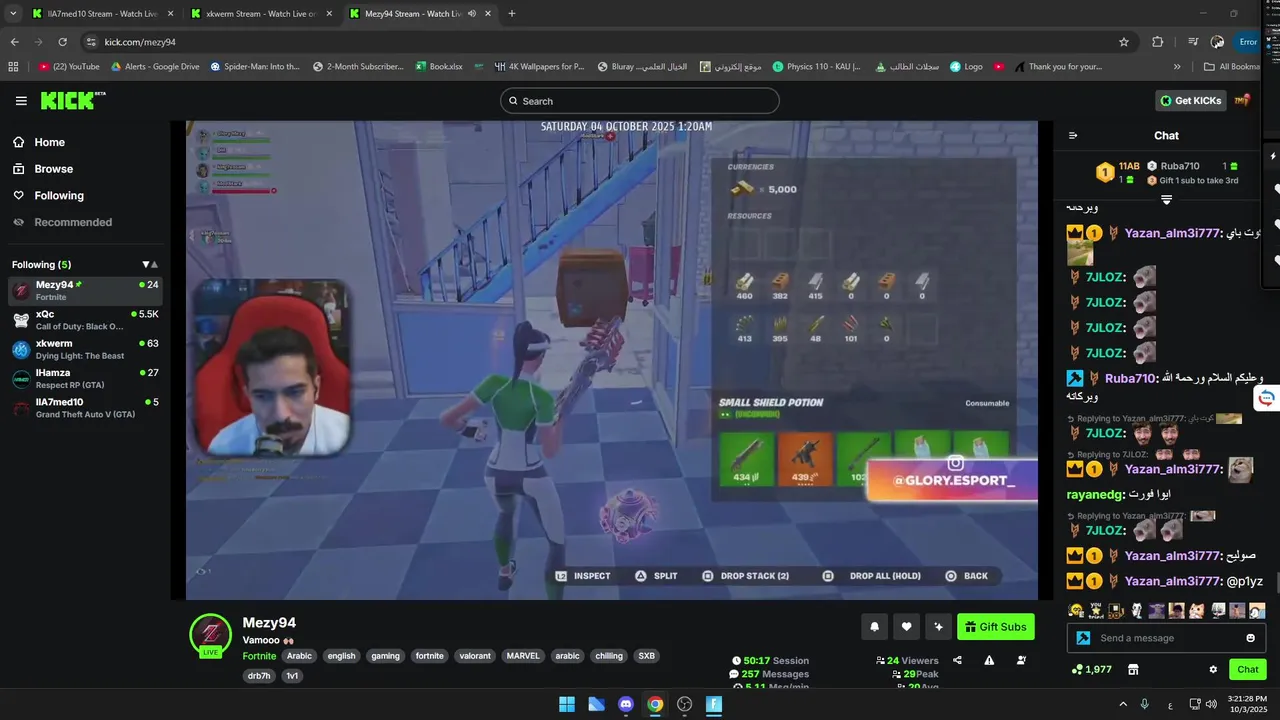1280x720 pixels.
Task: Open the chat emoji picker
Action: [x=1250, y=638]
